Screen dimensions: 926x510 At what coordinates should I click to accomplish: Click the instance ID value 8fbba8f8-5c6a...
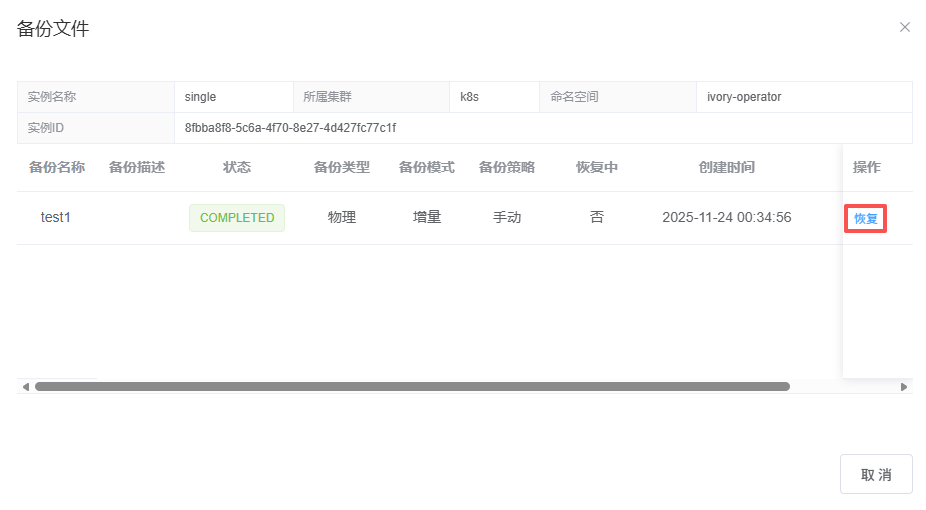click(290, 128)
